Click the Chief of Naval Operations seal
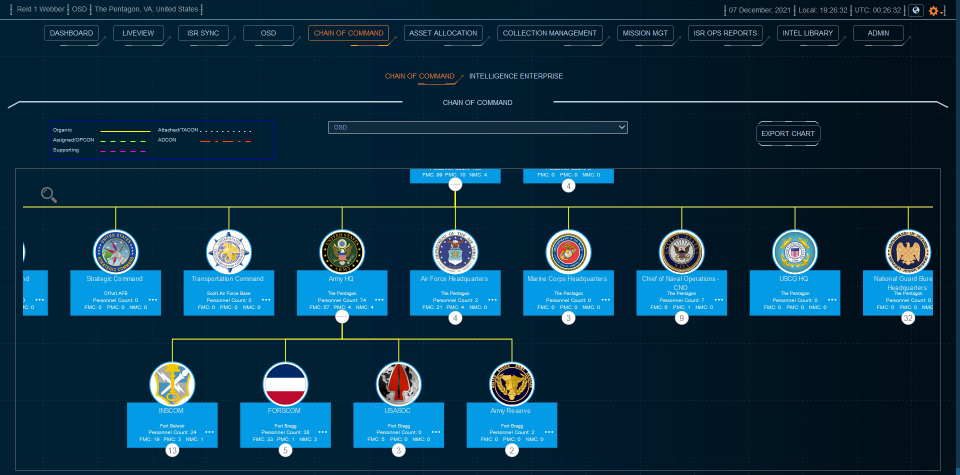This screenshot has height=475, width=960. [x=681, y=252]
